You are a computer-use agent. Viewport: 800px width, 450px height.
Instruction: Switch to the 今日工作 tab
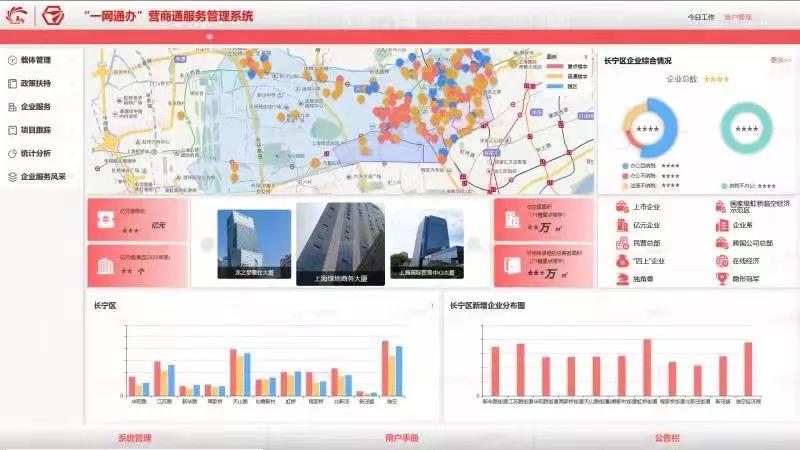[701, 17]
